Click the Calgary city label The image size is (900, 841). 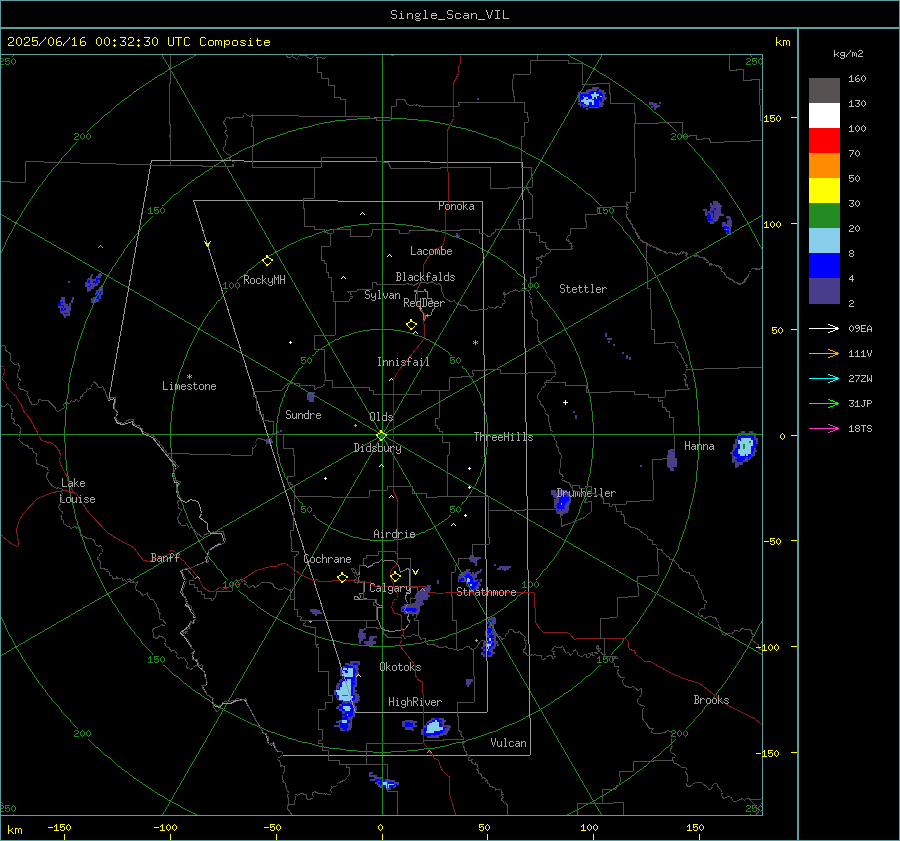click(x=390, y=588)
